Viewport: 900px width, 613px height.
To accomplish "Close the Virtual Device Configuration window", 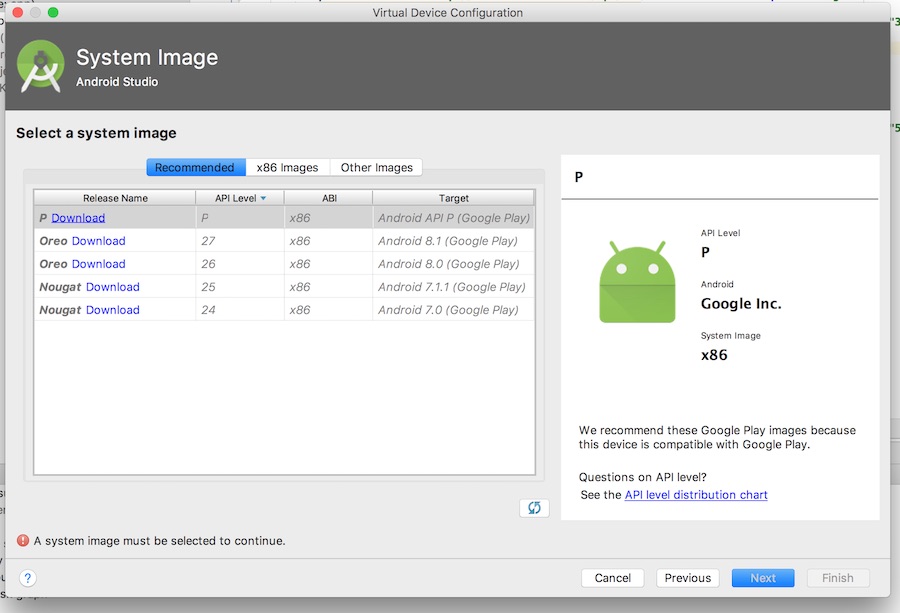I will click(x=18, y=12).
